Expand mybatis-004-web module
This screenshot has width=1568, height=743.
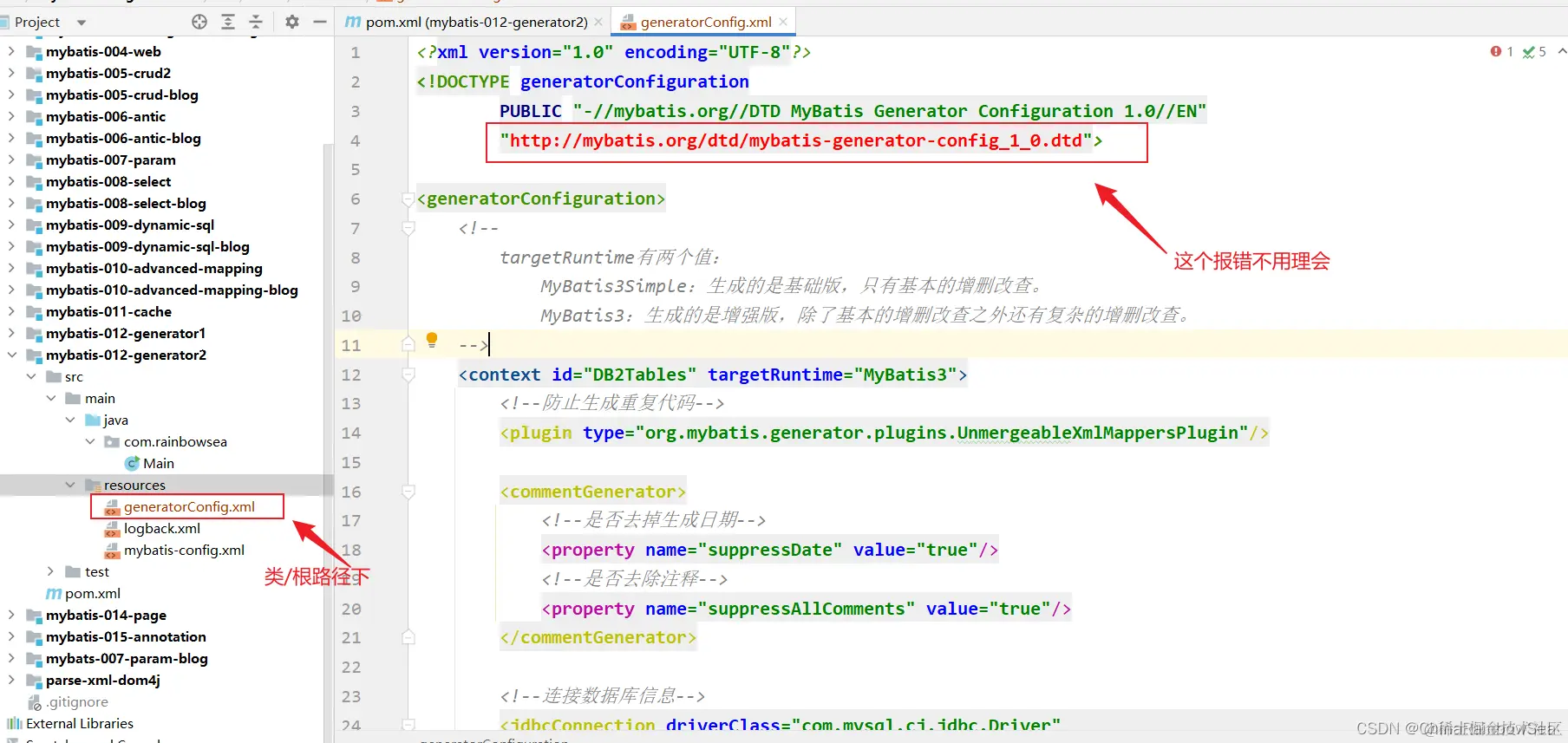click(11, 52)
